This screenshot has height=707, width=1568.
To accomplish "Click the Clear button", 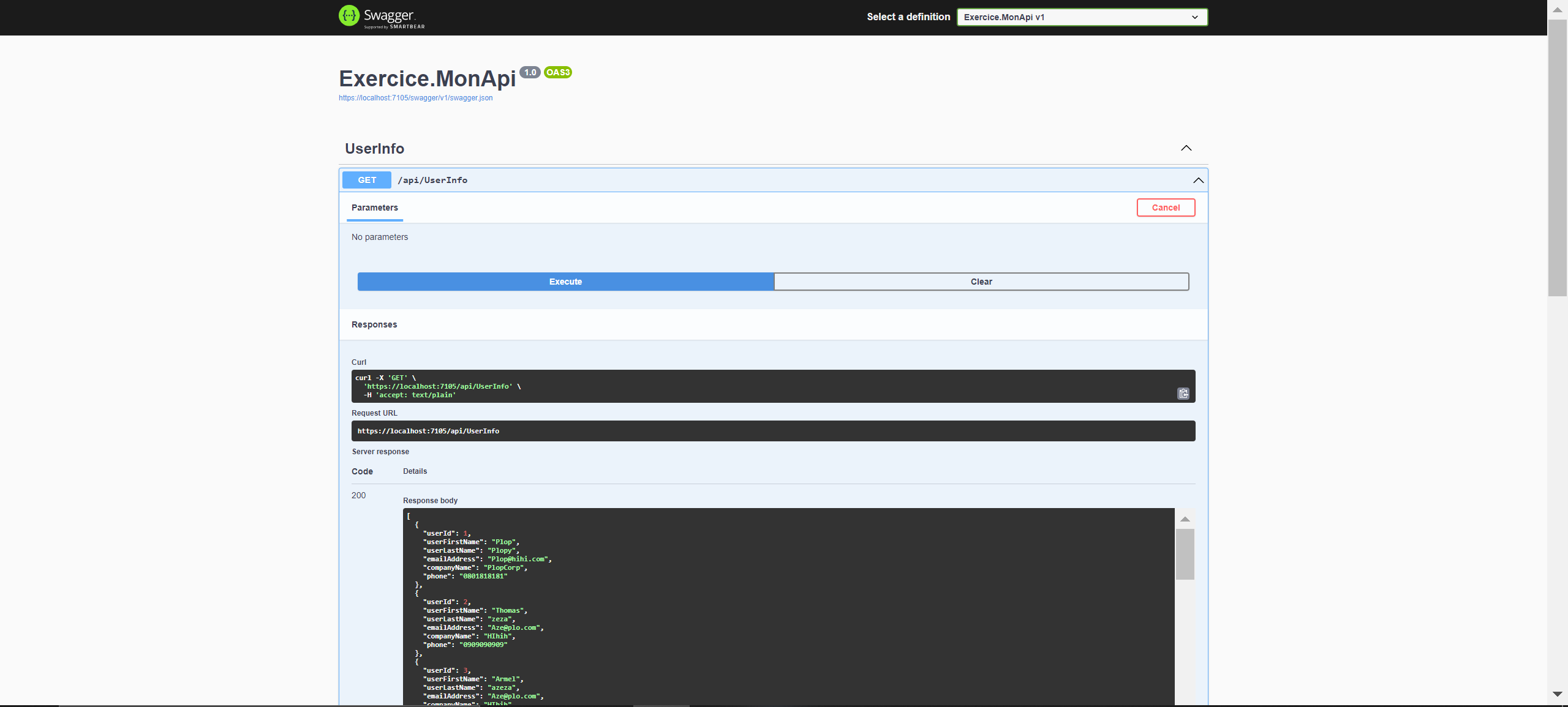I will tap(981, 282).
